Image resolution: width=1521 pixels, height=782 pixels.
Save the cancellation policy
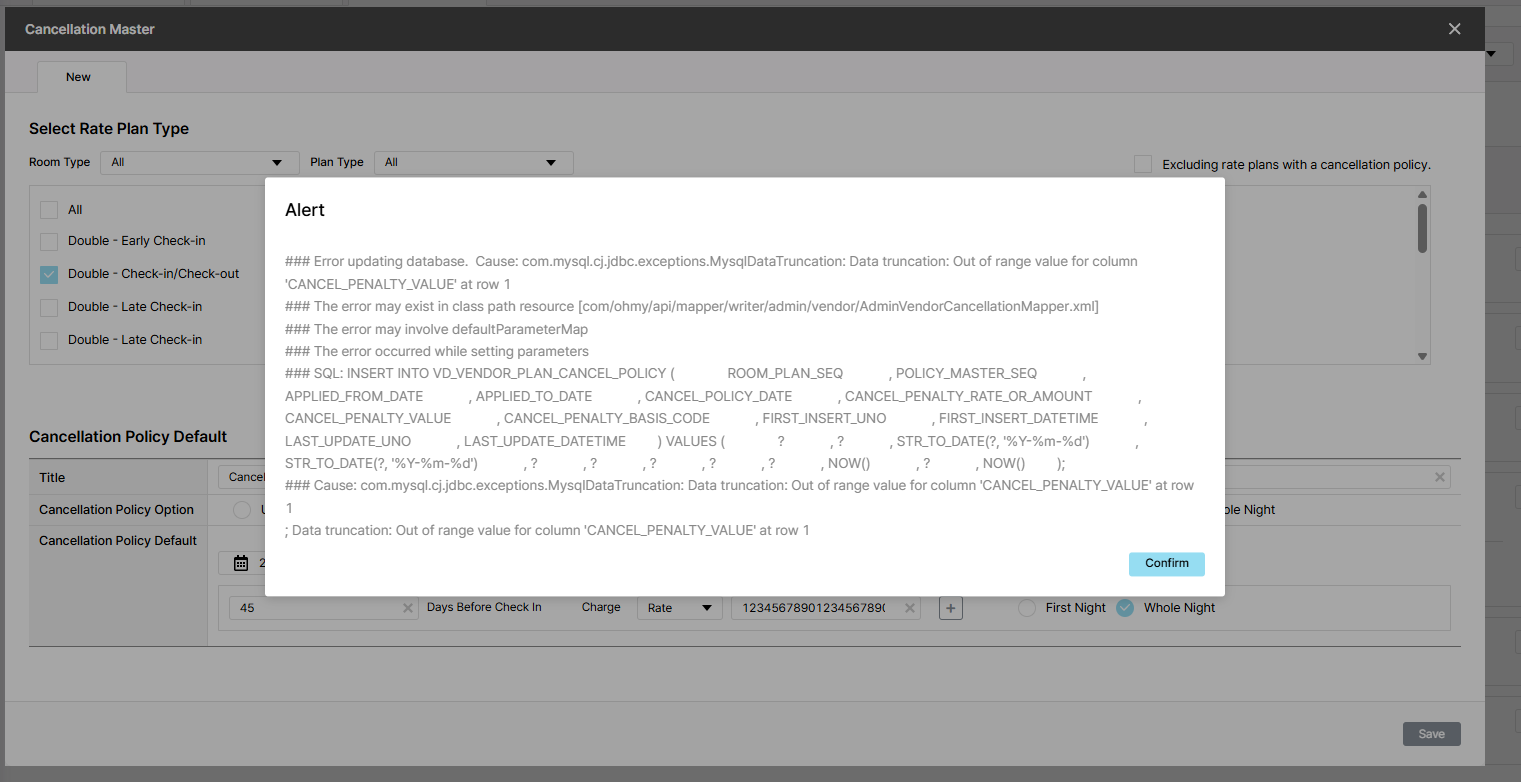pyautogui.click(x=1432, y=734)
